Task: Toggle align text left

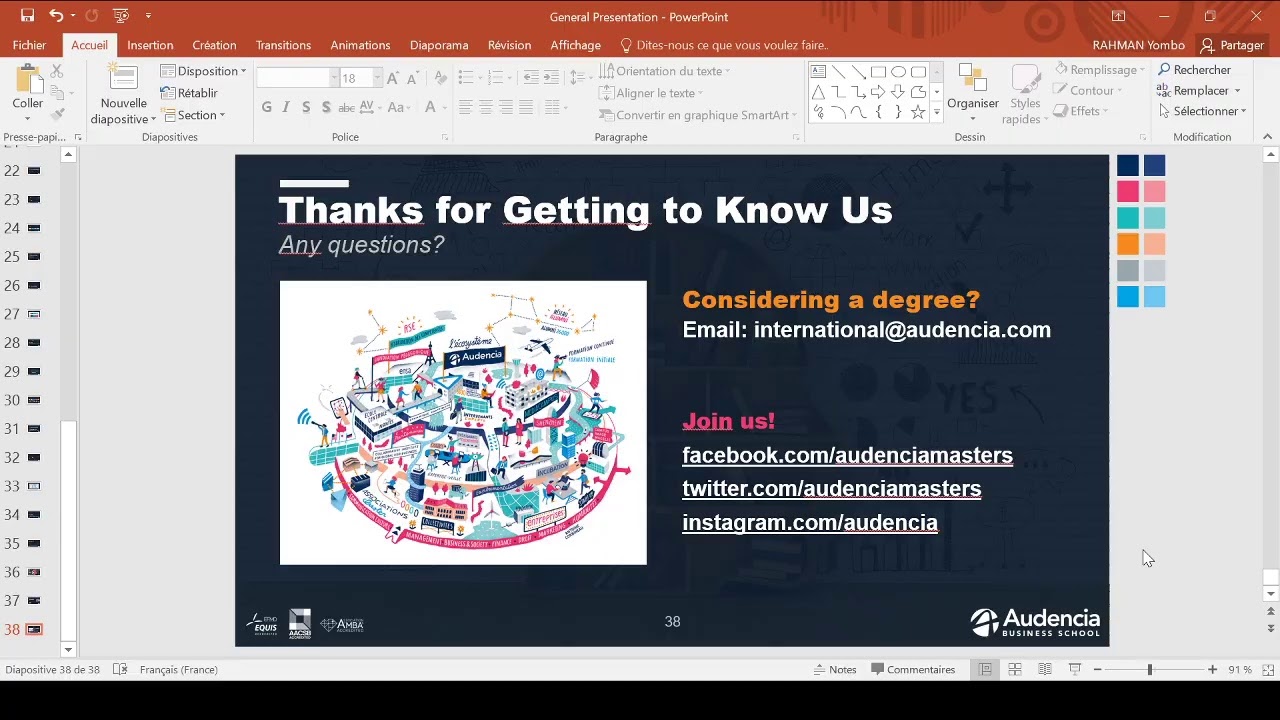Action: (465, 108)
